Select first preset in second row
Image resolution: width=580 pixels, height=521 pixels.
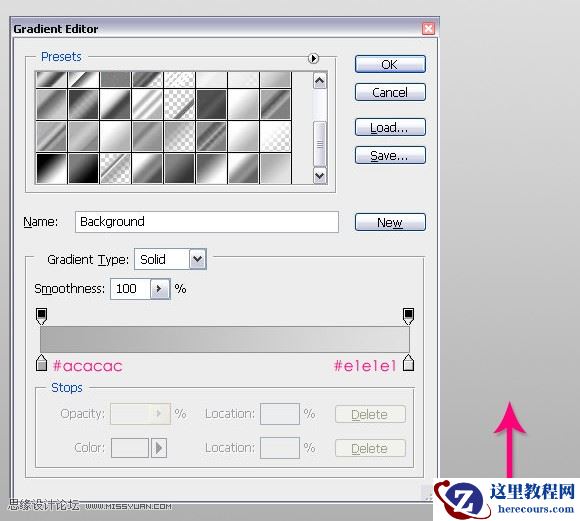(x=51, y=104)
